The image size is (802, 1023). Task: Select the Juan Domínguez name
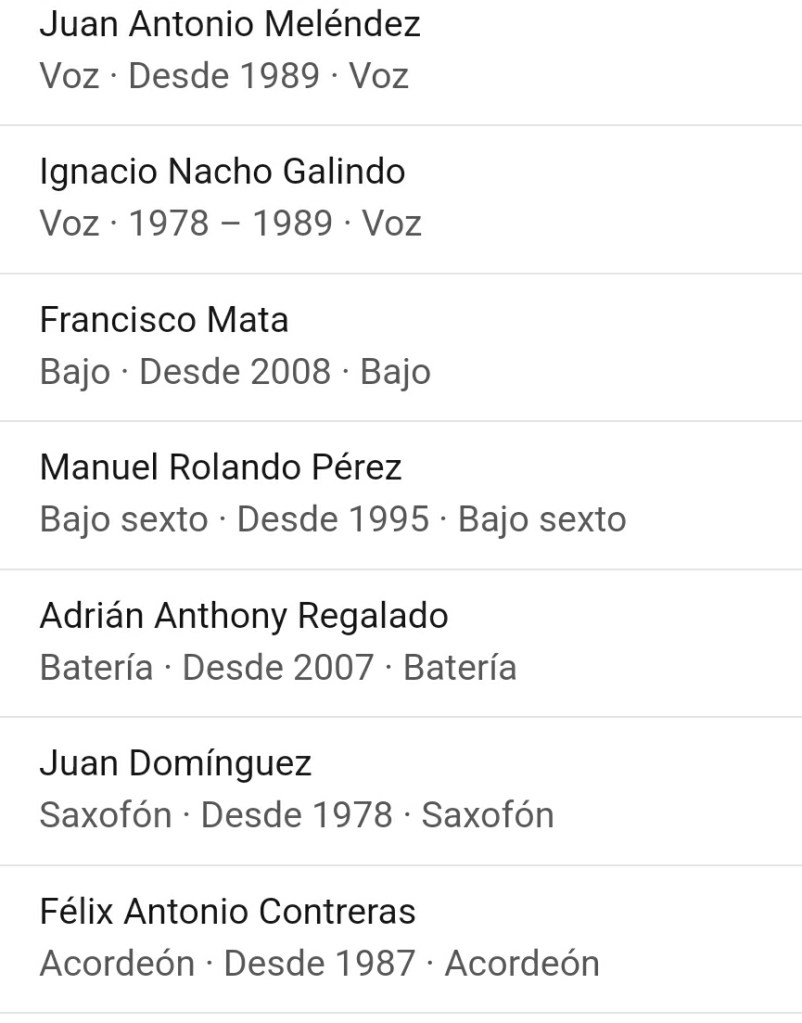point(175,763)
